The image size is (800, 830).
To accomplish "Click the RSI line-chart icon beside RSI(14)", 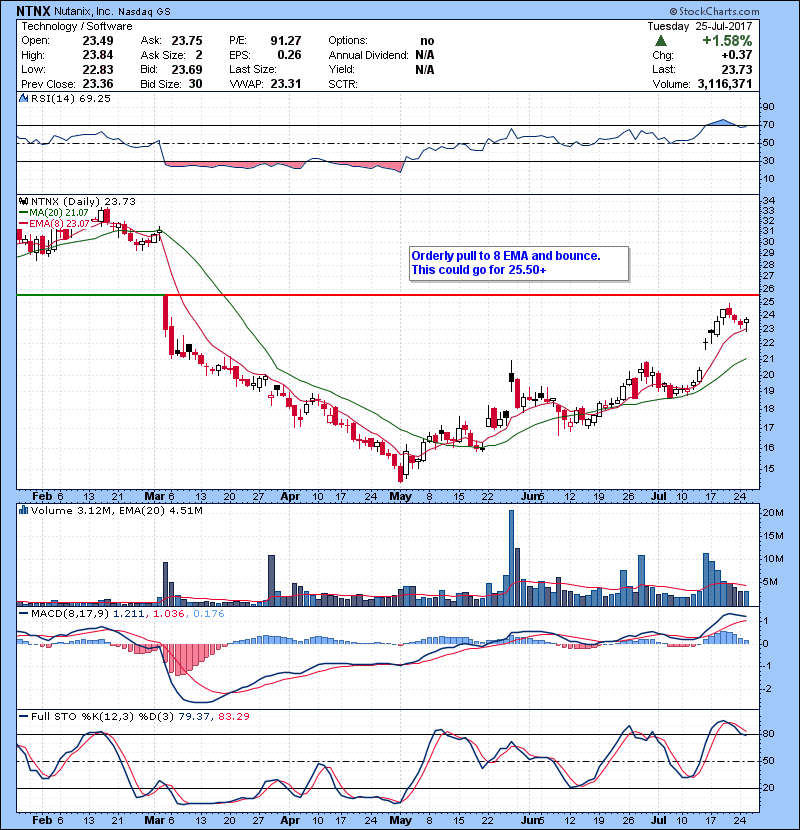I will [x=23, y=98].
